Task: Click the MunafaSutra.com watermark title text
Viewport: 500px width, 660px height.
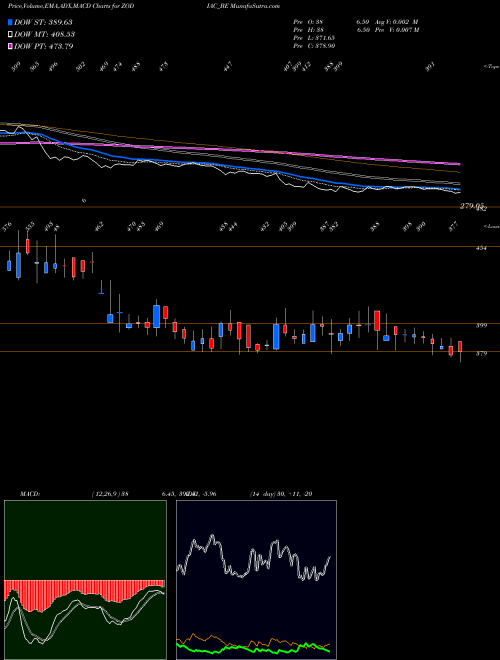Action: [x=254, y=6]
